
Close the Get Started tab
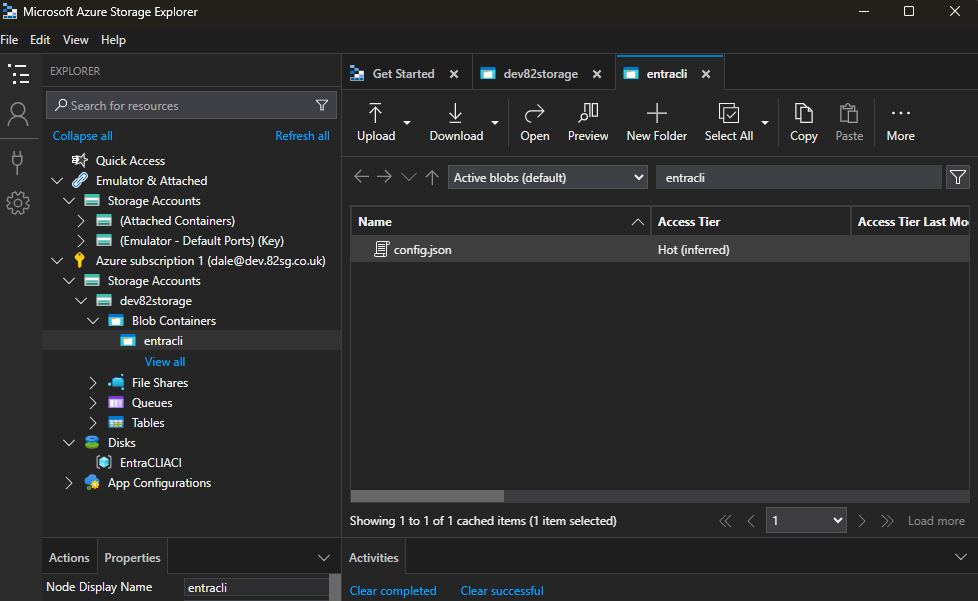click(x=454, y=74)
